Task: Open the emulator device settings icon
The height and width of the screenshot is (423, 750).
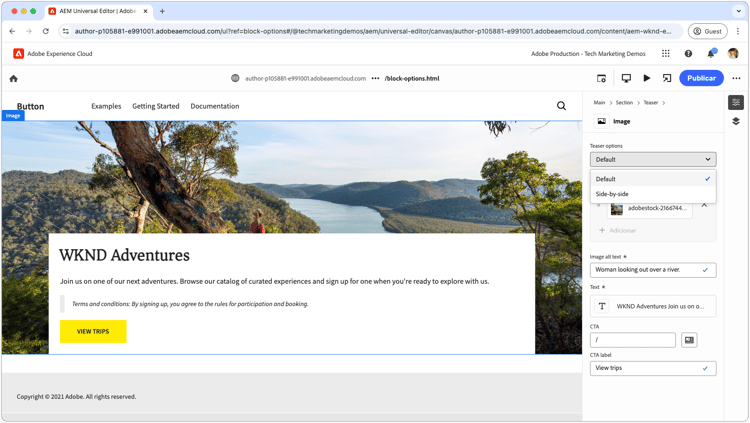Action: [x=602, y=78]
